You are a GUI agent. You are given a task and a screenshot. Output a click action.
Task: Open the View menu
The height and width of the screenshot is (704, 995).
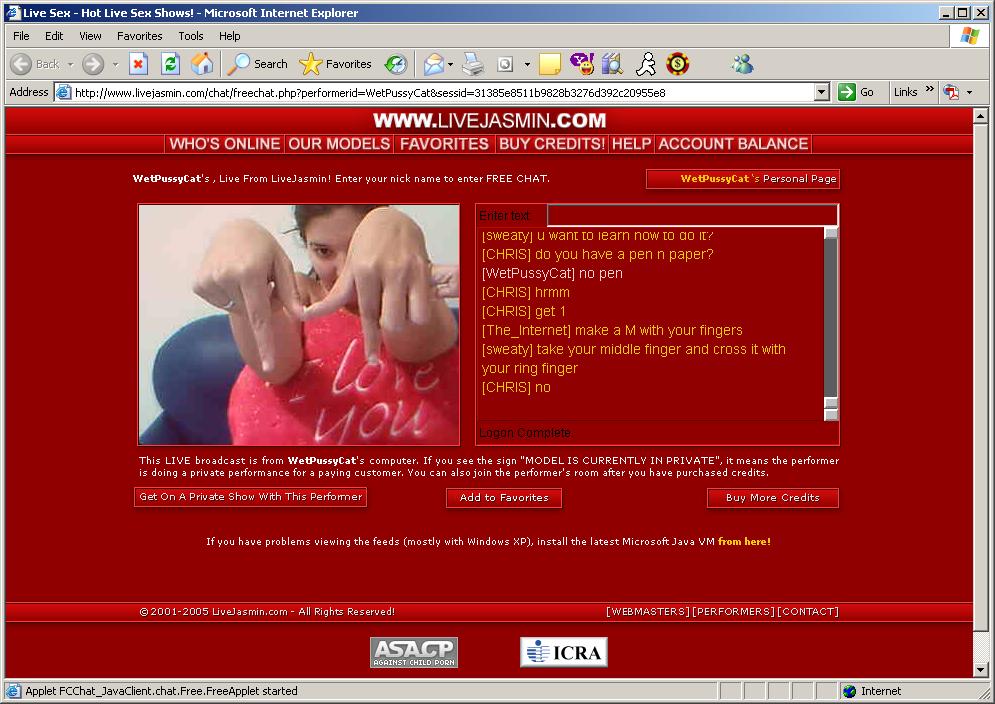[x=90, y=36]
